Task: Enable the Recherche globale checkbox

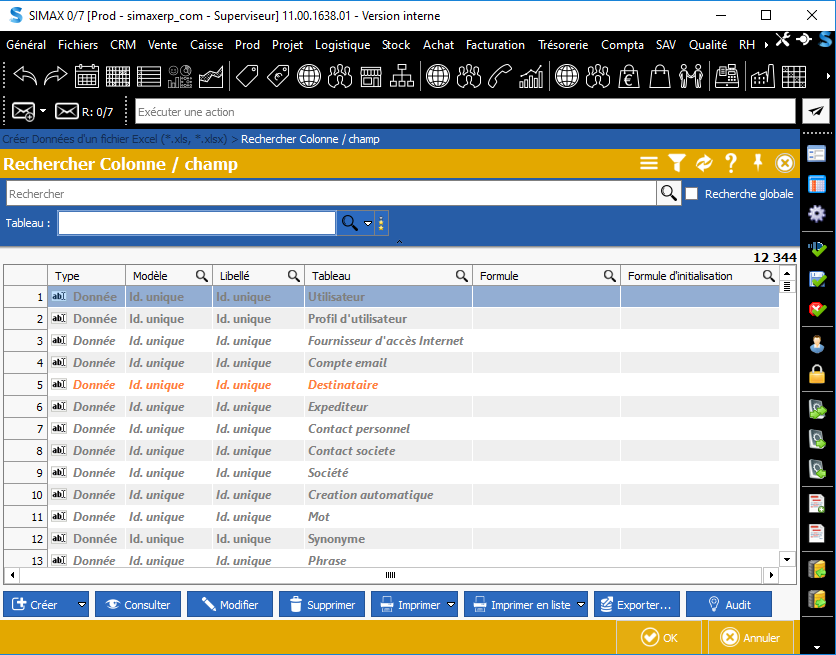Action: pyautogui.click(x=692, y=194)
